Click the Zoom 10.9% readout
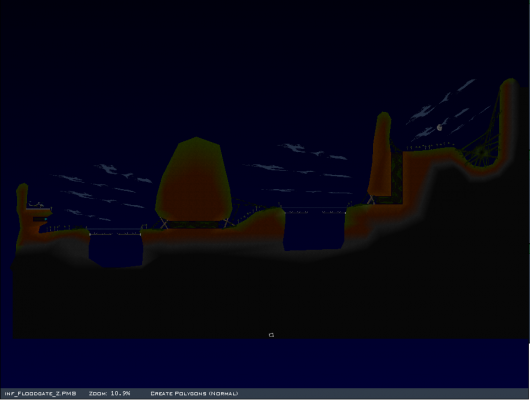Viewport: 530px width, 400px height. point(110,394)
